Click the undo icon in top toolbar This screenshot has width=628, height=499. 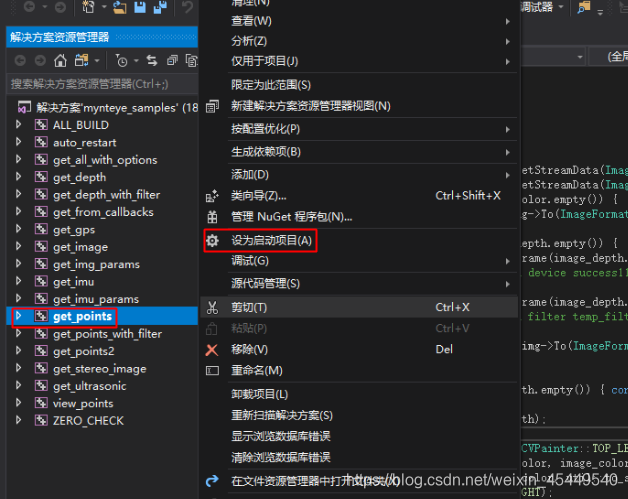click(x=187, y=7)
